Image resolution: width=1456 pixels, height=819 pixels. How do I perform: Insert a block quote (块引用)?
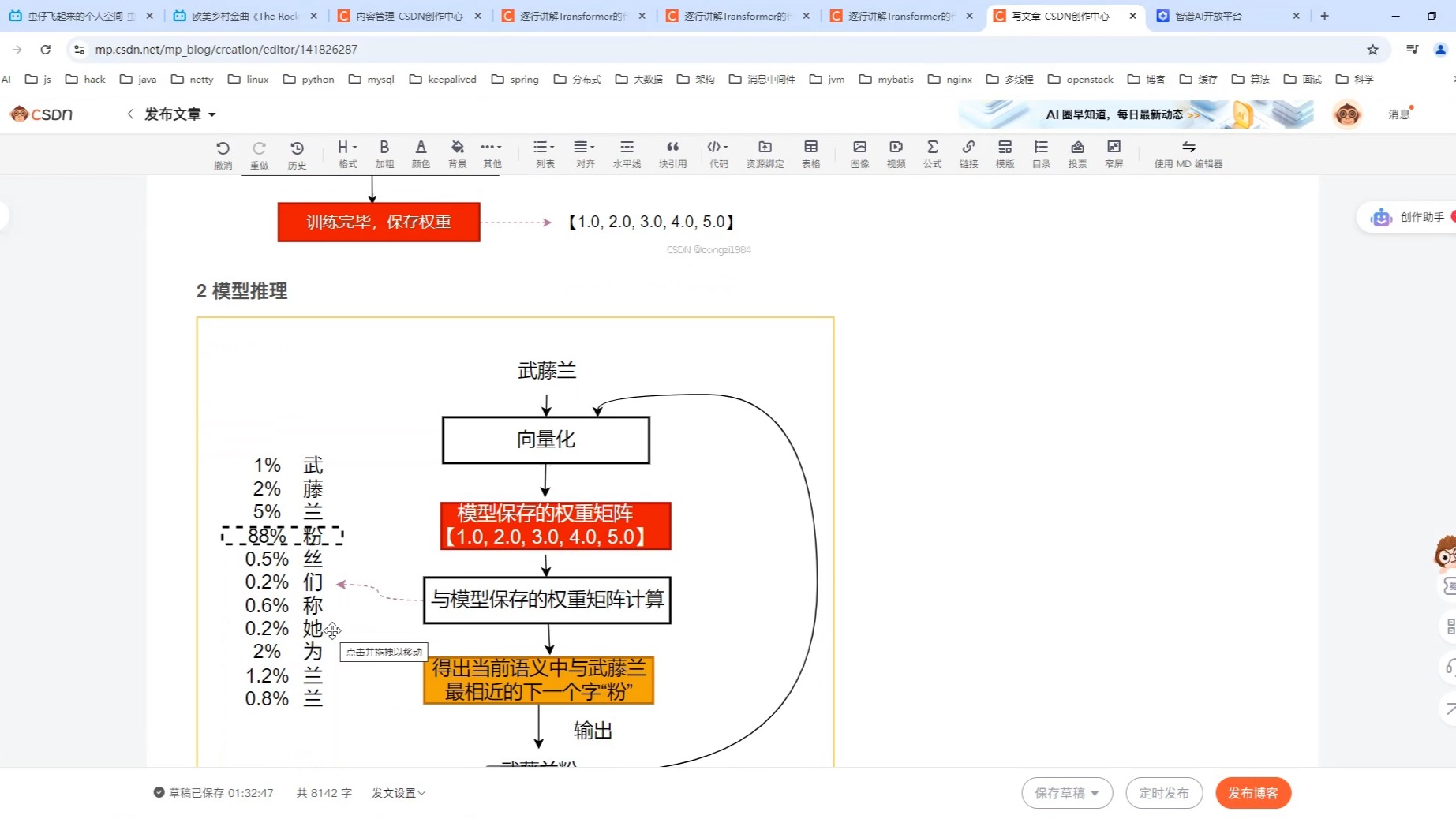(672, 154)
